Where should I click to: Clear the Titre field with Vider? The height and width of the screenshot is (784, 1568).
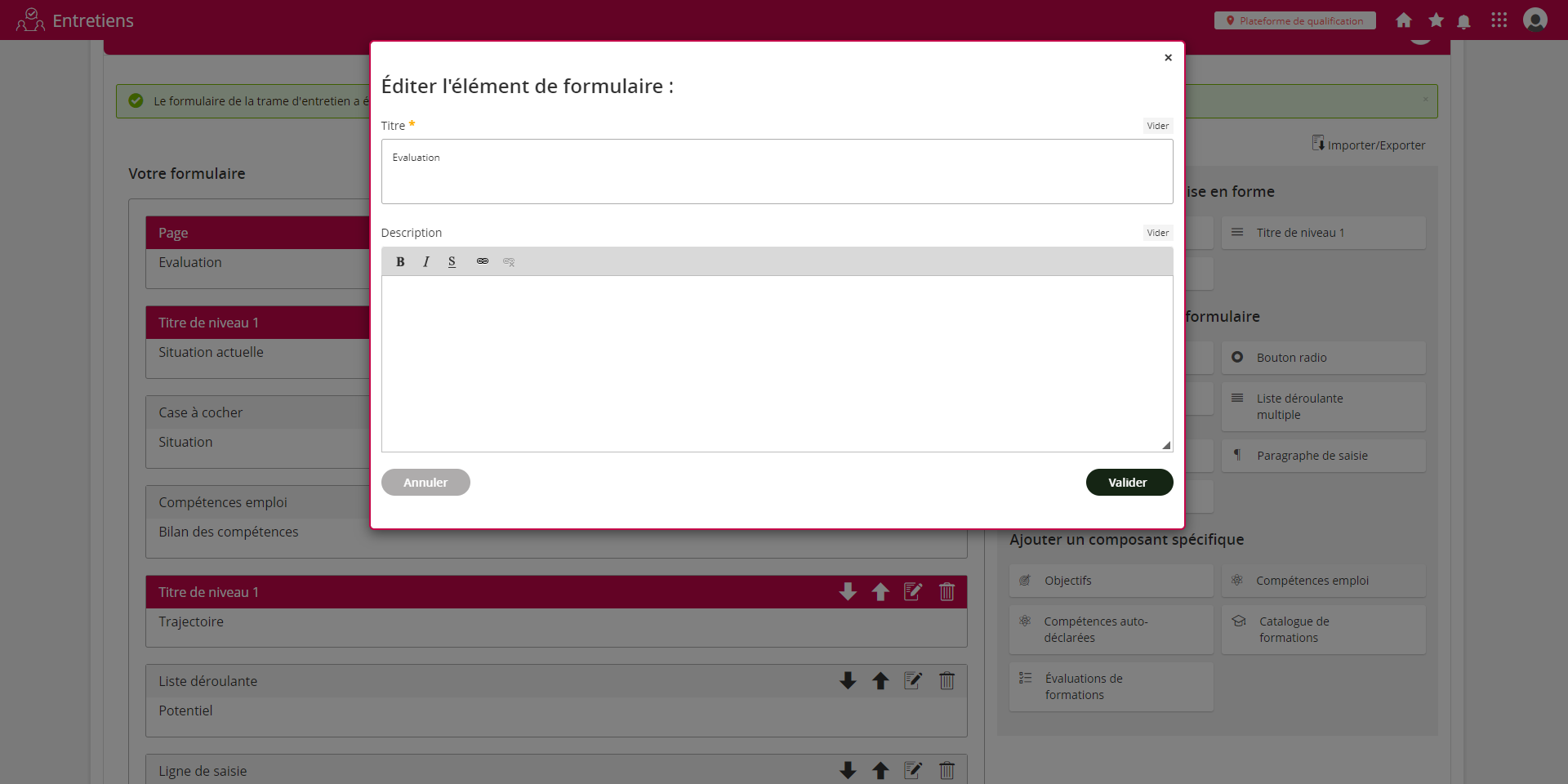pyautogui.click(x=1157, y=126)
